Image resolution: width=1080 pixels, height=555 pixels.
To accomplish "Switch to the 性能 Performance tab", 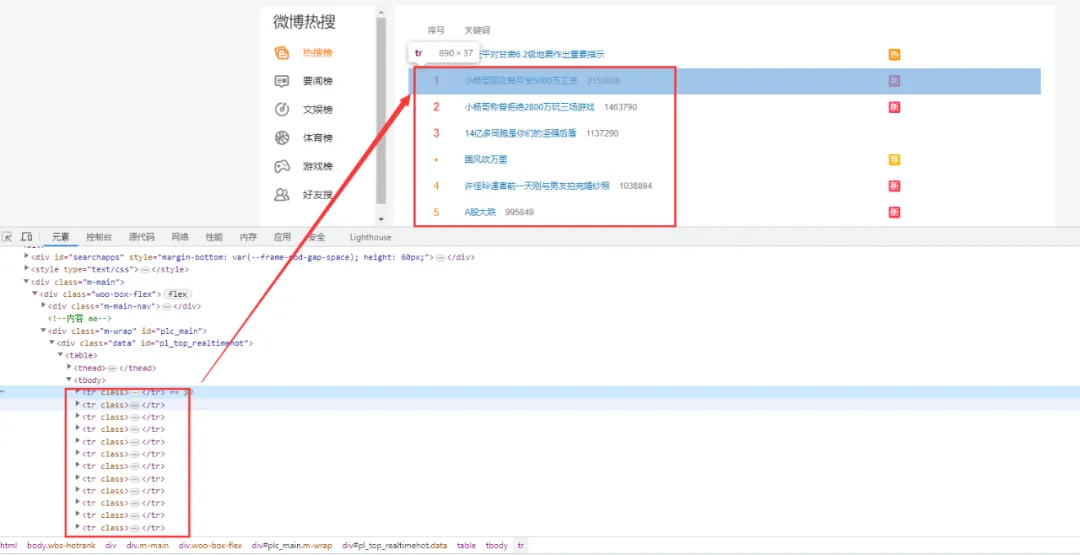I will point(214,237).
